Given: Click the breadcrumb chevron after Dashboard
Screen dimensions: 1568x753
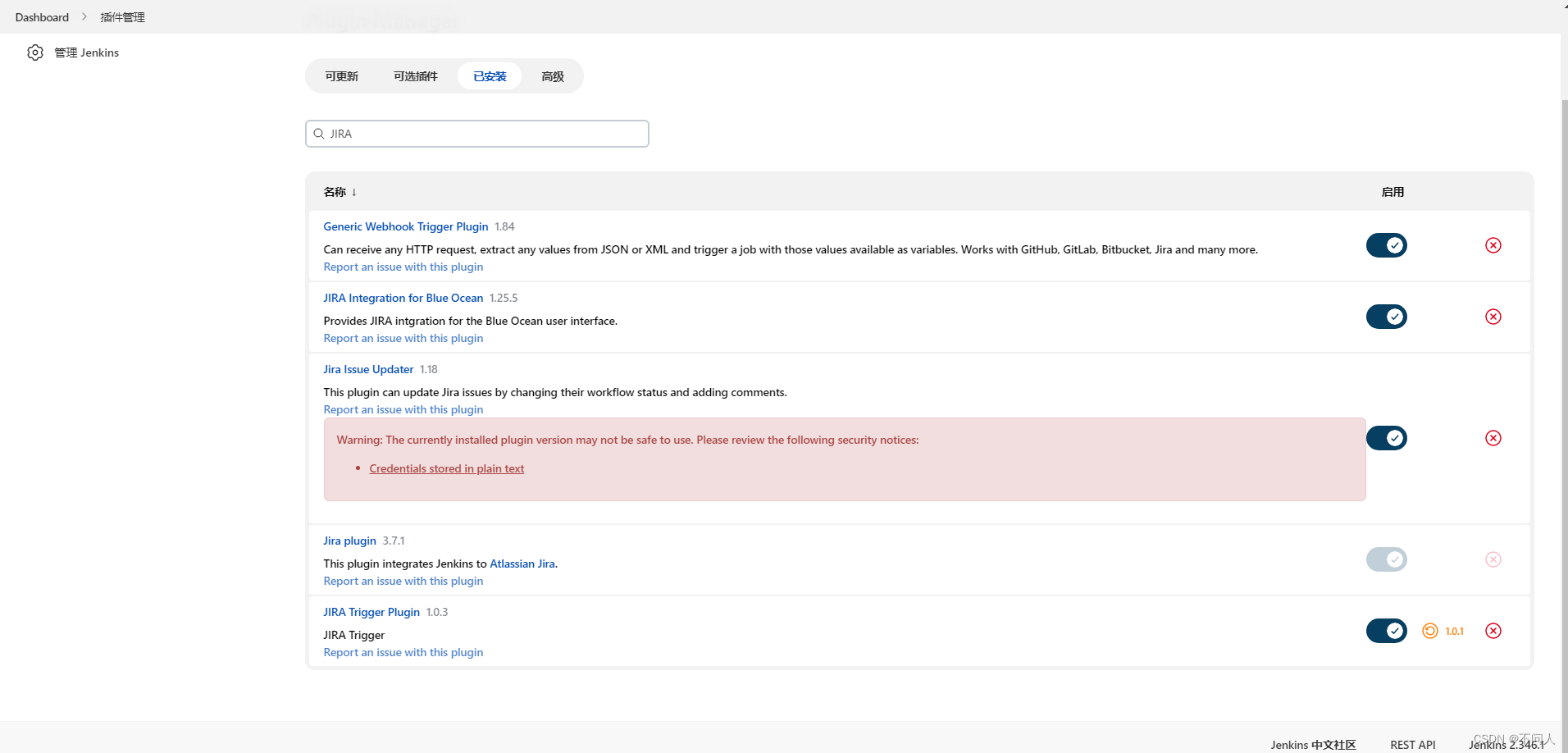Looking at the screenshot, I should click(84, 16).
